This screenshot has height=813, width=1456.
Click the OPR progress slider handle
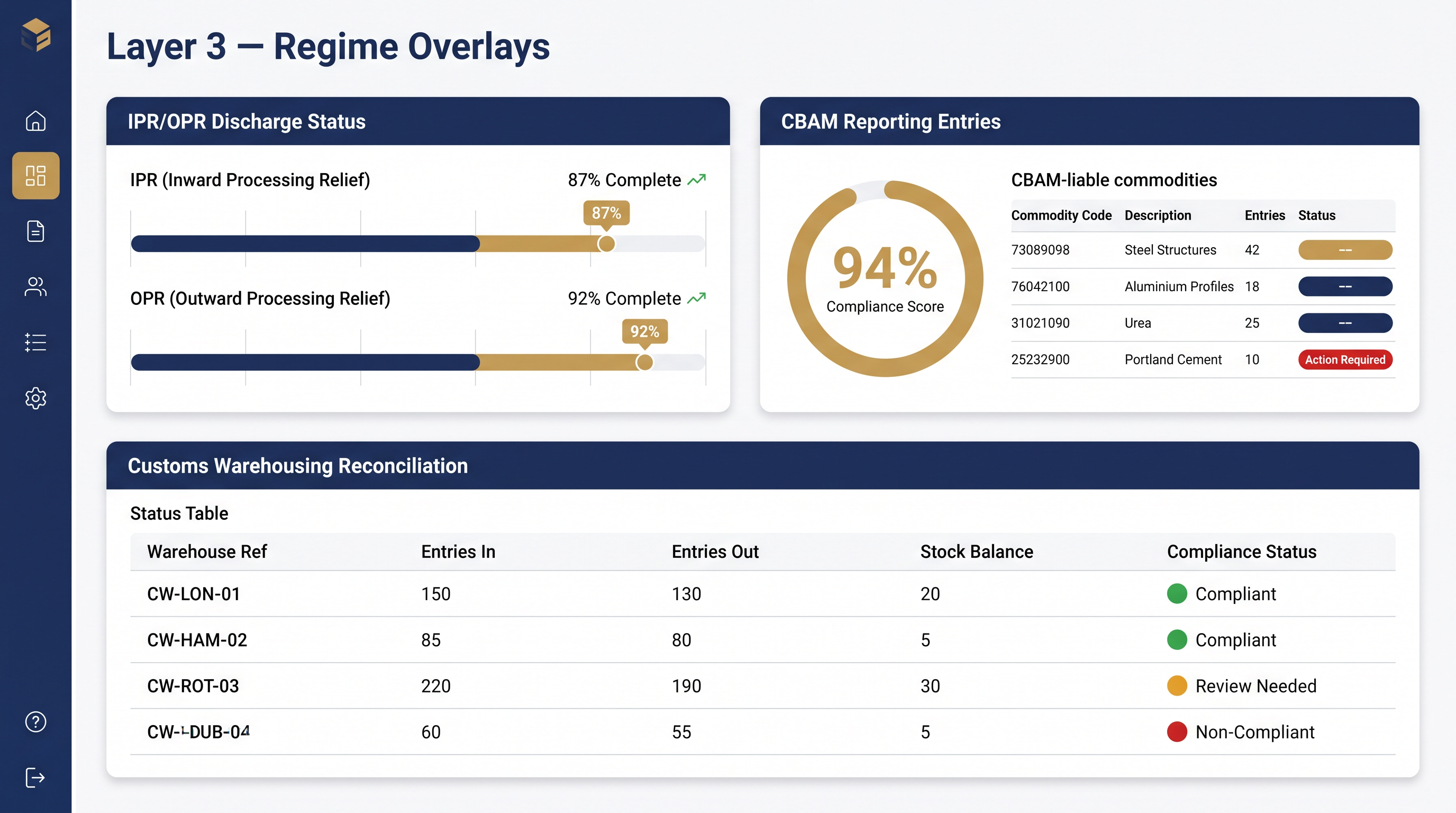[x=644, y=363]
